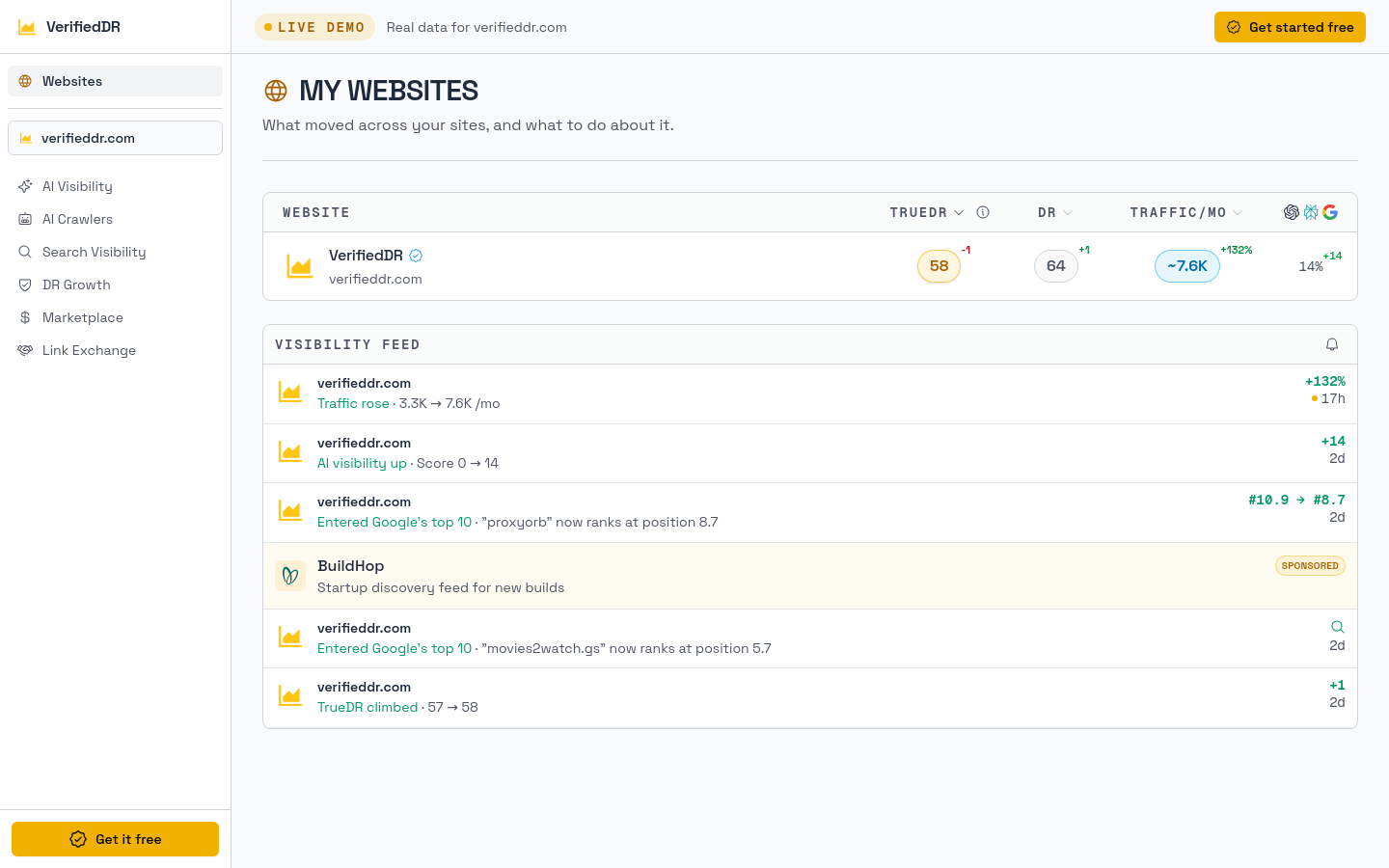Image resolution: width=1389 pixels, height=868 pixels.
Task: Click Get started free button
Action: click(1290, 27)
